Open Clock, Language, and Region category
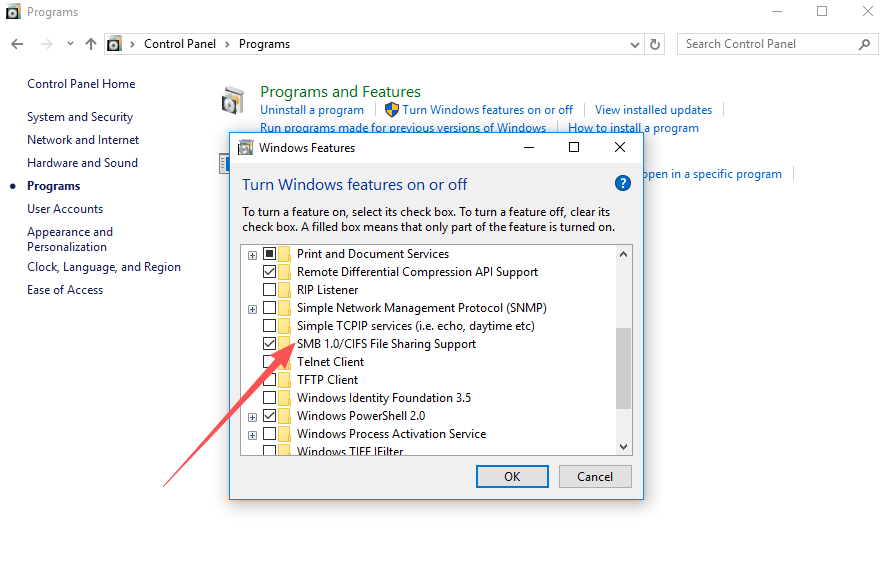Image resolution: width=887 pixels, height=582 pixels. click(104, 267)
